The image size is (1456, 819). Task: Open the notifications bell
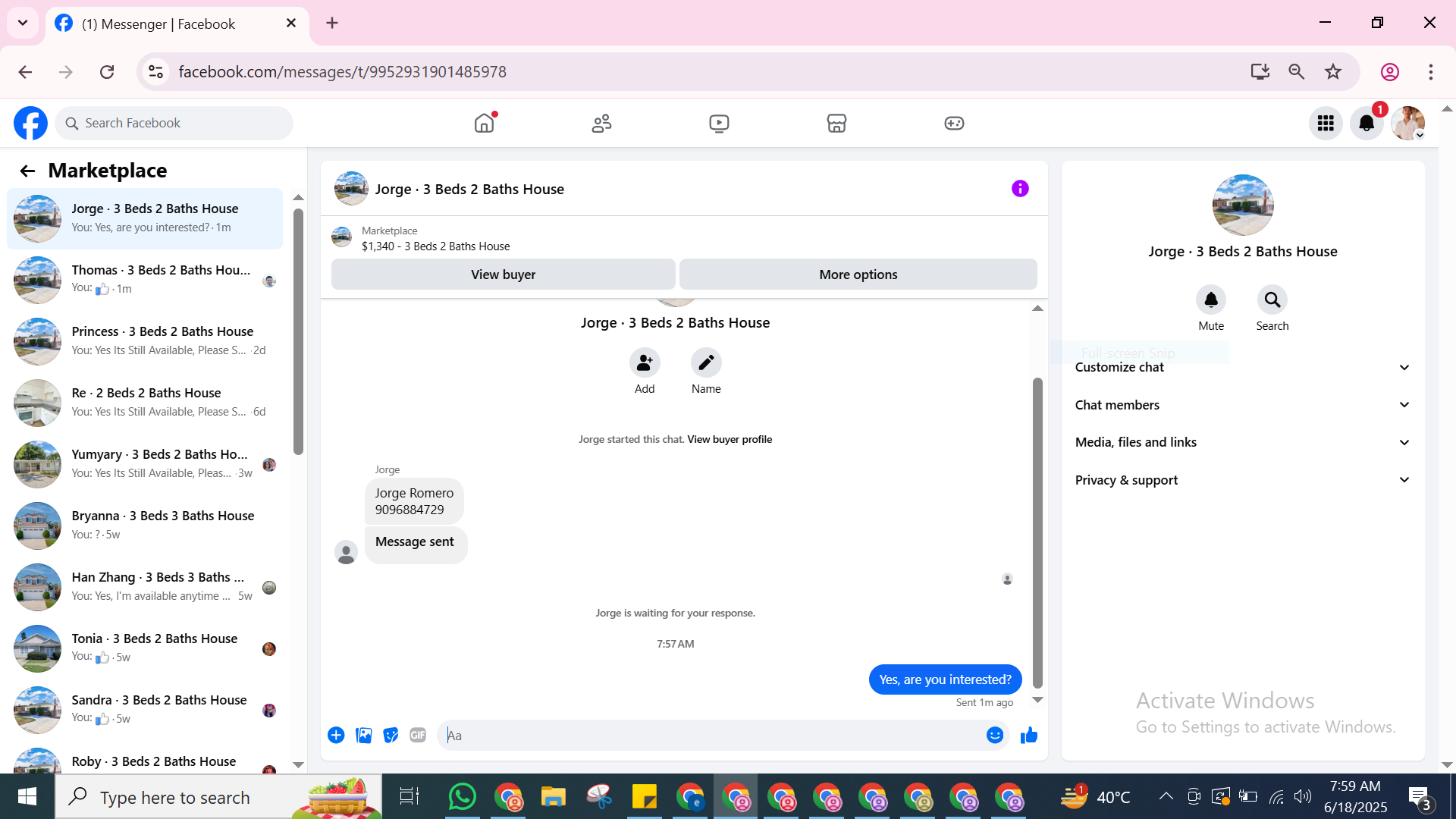[x=1367, y=123]
